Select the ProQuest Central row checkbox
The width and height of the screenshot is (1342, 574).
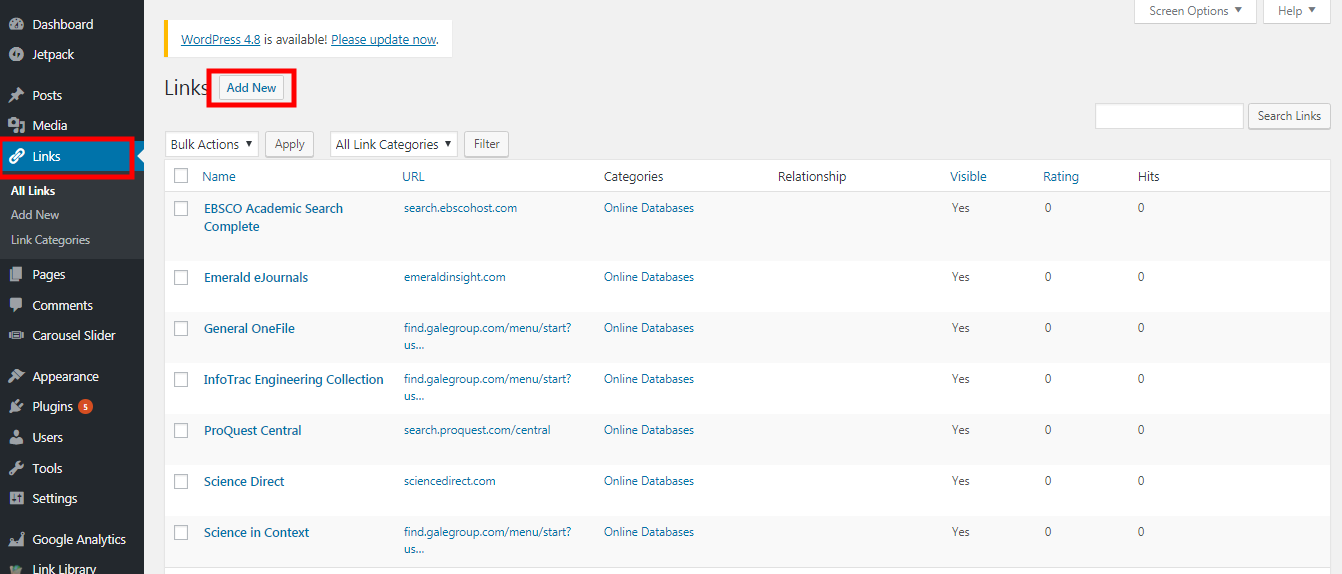point(181,431)
